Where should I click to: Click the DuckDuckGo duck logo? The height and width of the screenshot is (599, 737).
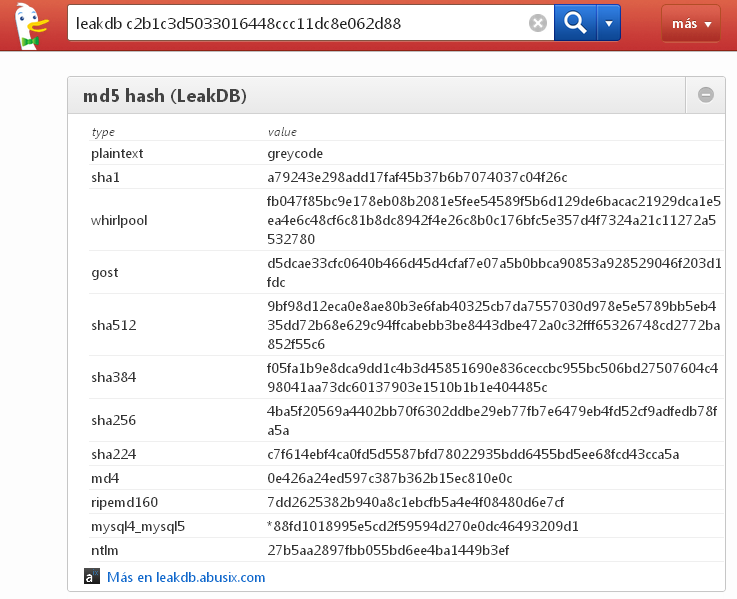tap(31, 25)
